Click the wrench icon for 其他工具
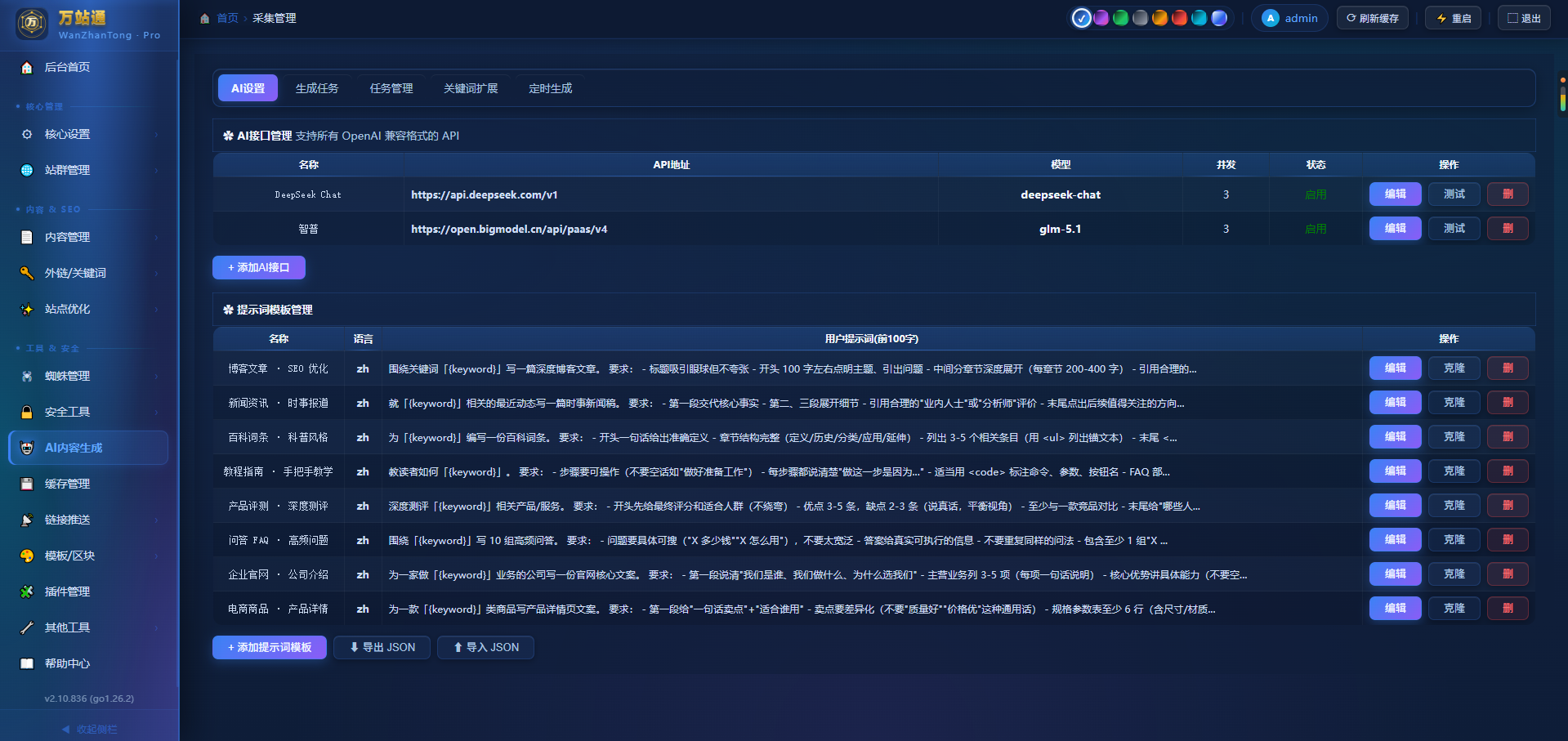This screenshot has height=741, width=1568. (27, 628)
